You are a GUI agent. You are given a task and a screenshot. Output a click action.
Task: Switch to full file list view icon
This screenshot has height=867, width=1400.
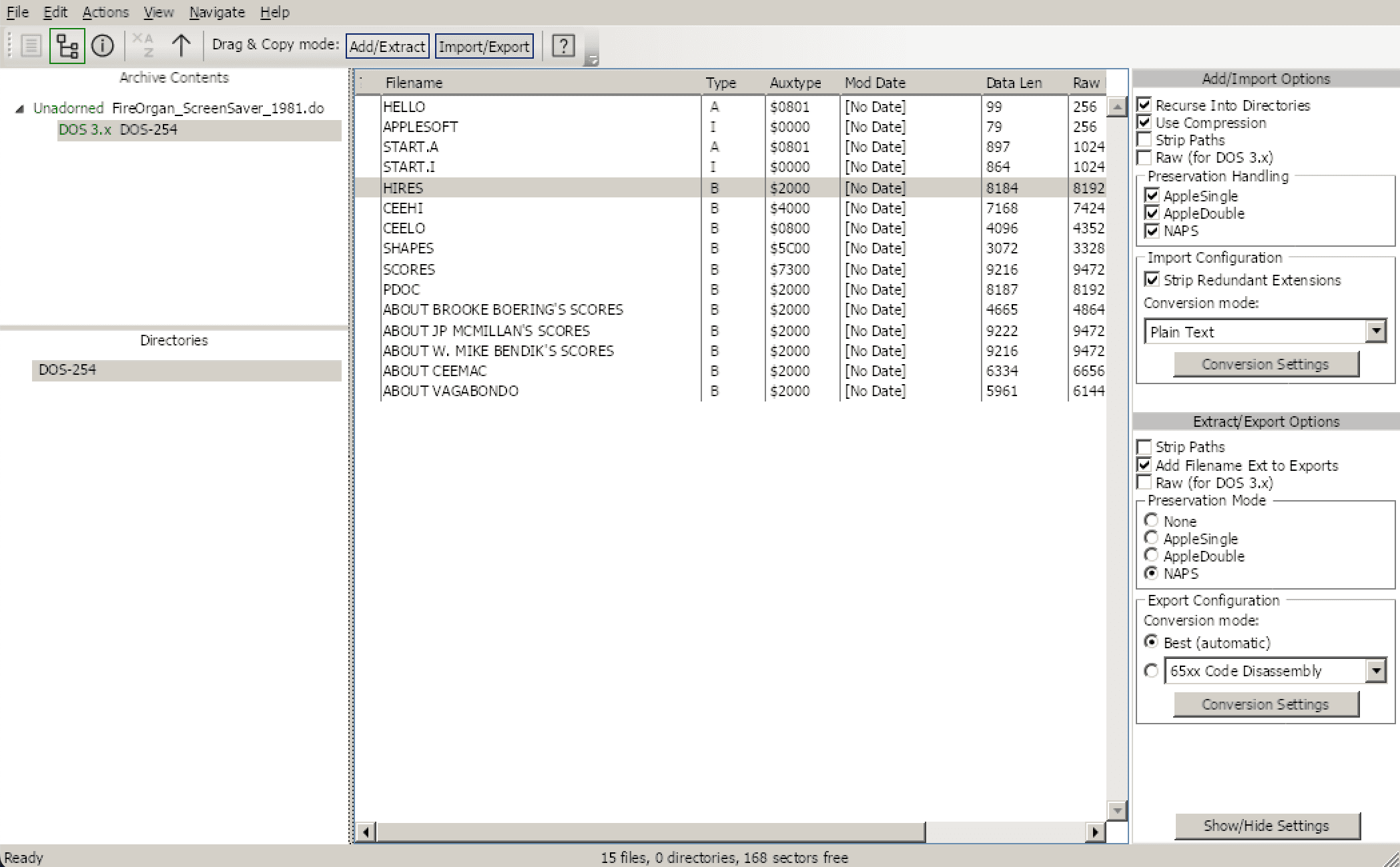pyautogui.click(x=31, y=46)
